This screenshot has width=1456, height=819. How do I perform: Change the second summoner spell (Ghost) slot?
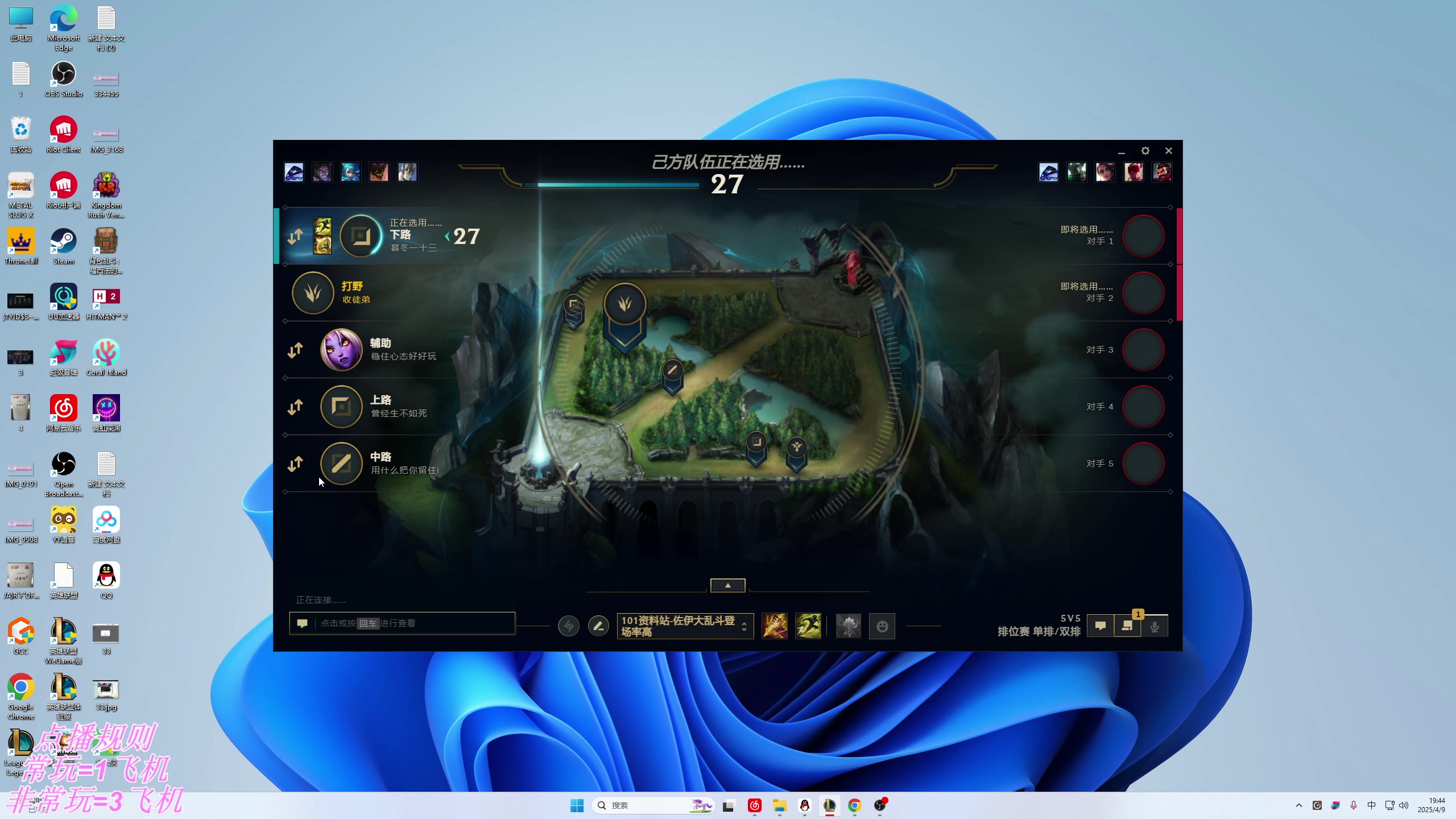[x=808, y=626]
